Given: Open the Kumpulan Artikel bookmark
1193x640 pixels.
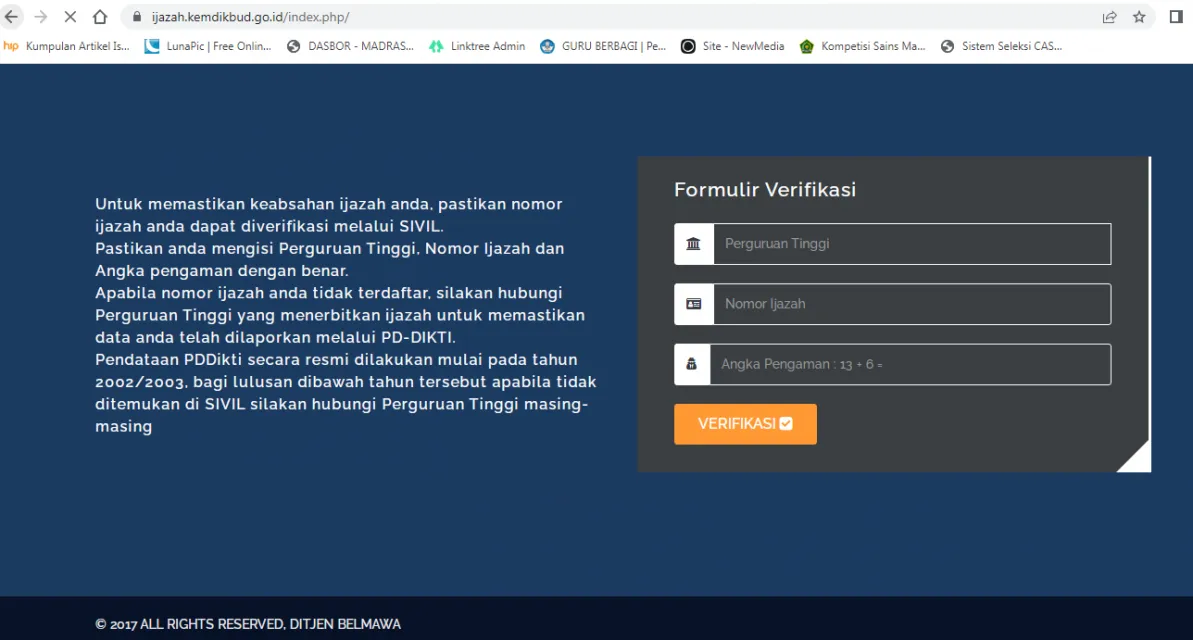Looking at the screenshot, I should click(x=66, y=46).
